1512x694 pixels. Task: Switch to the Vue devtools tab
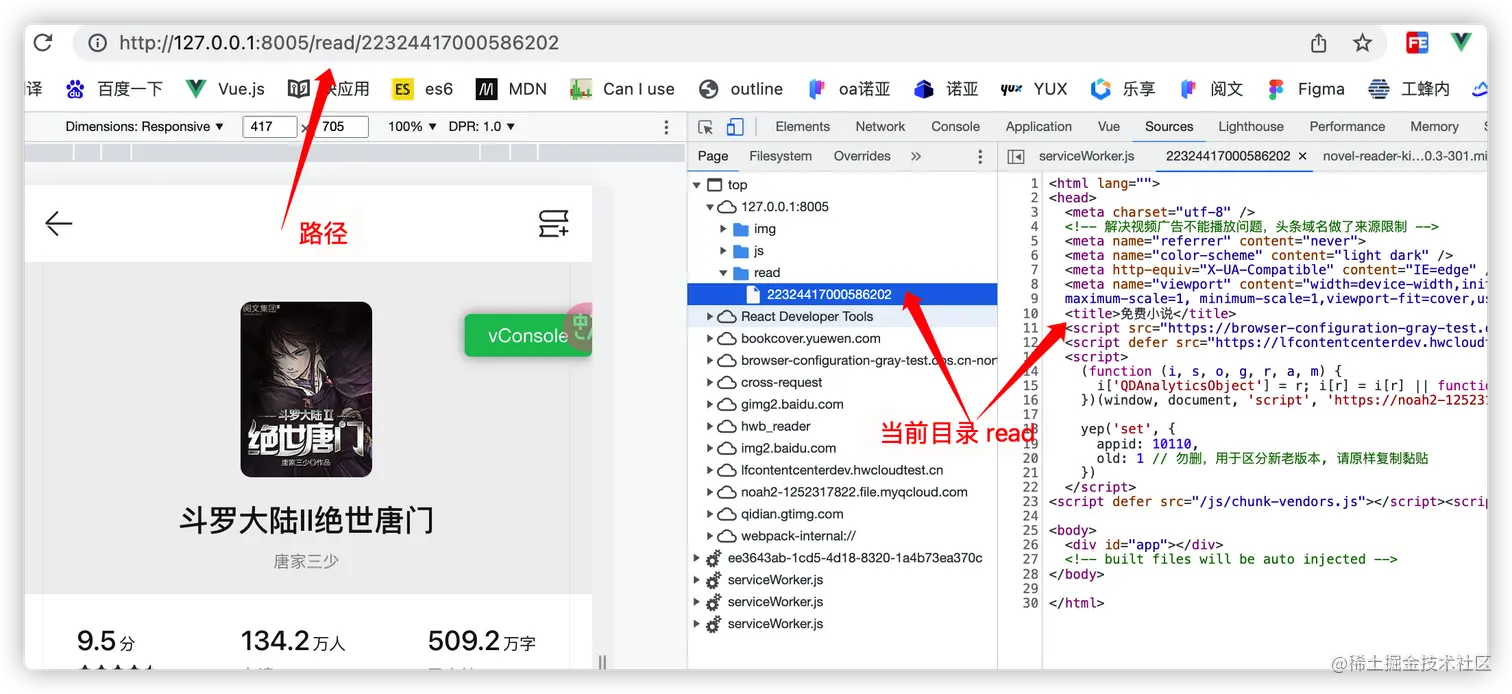(1108, 127)
